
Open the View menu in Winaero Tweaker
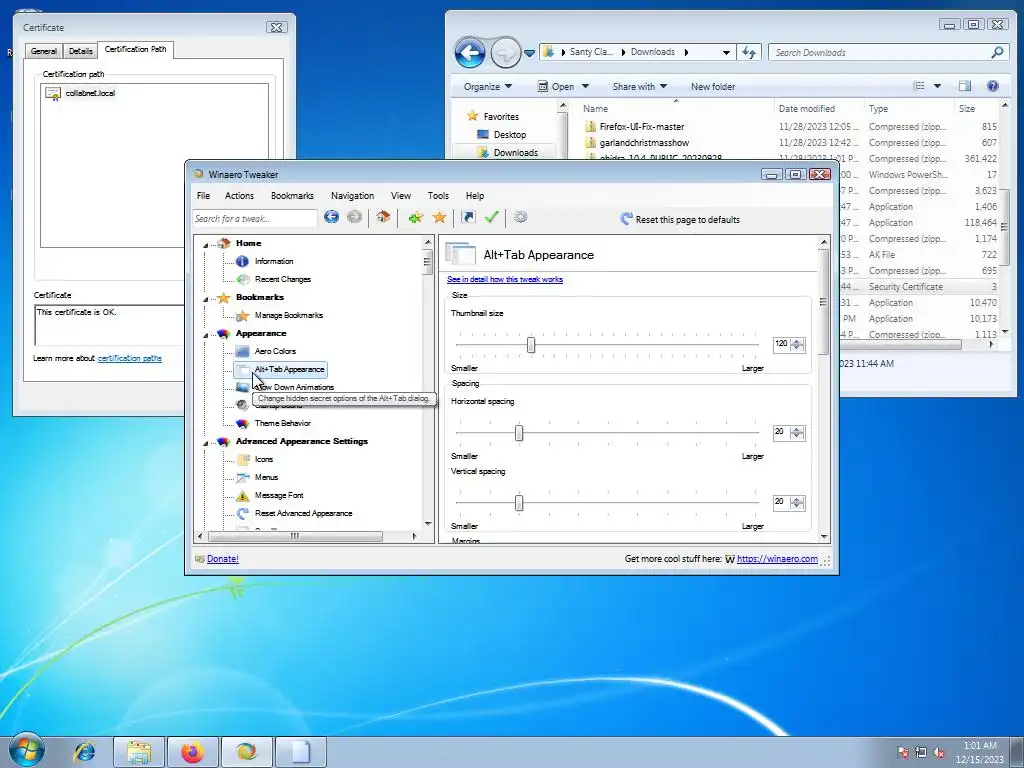coord(401,196)
